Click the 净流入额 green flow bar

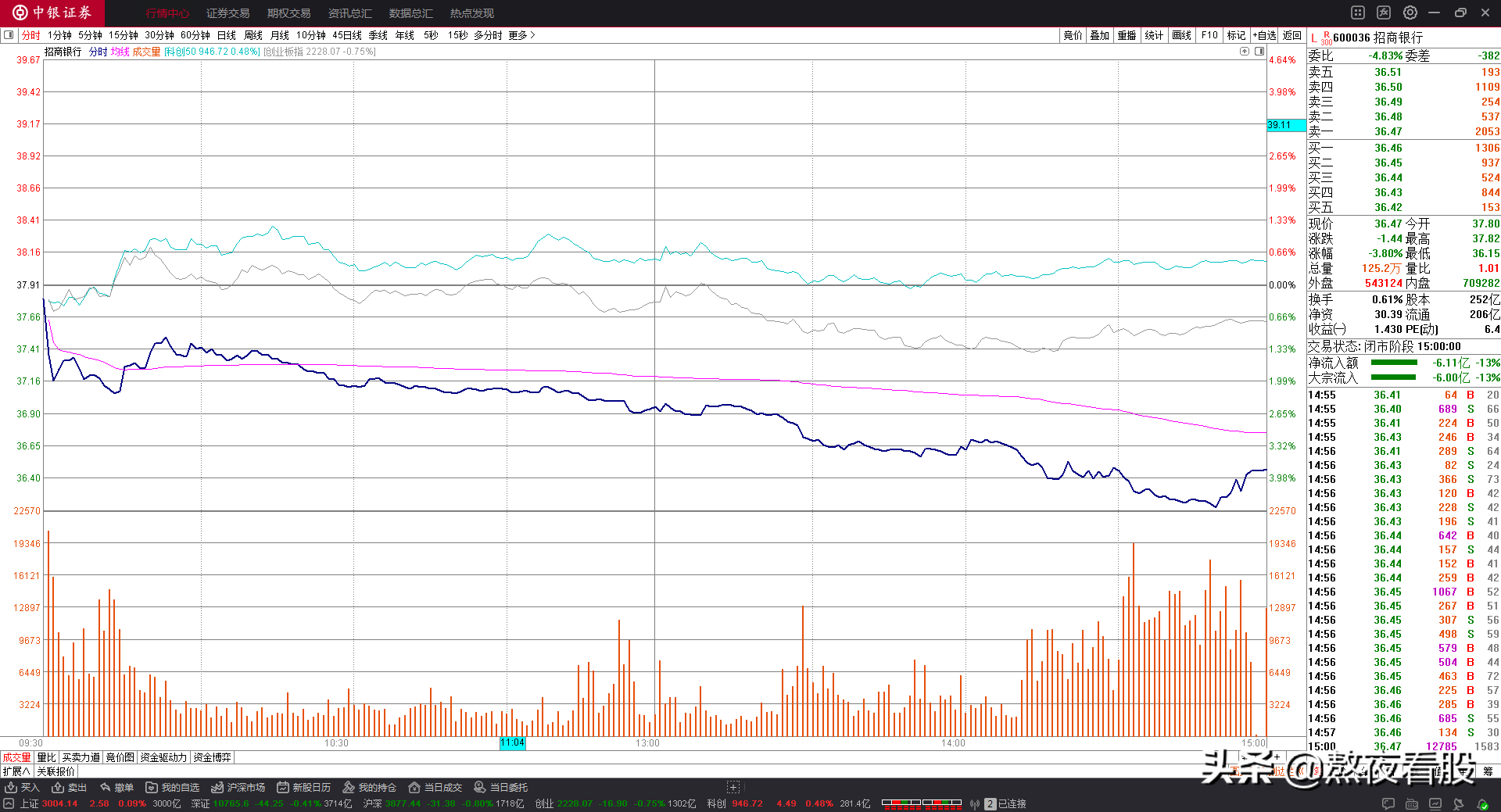(1394, 363)
